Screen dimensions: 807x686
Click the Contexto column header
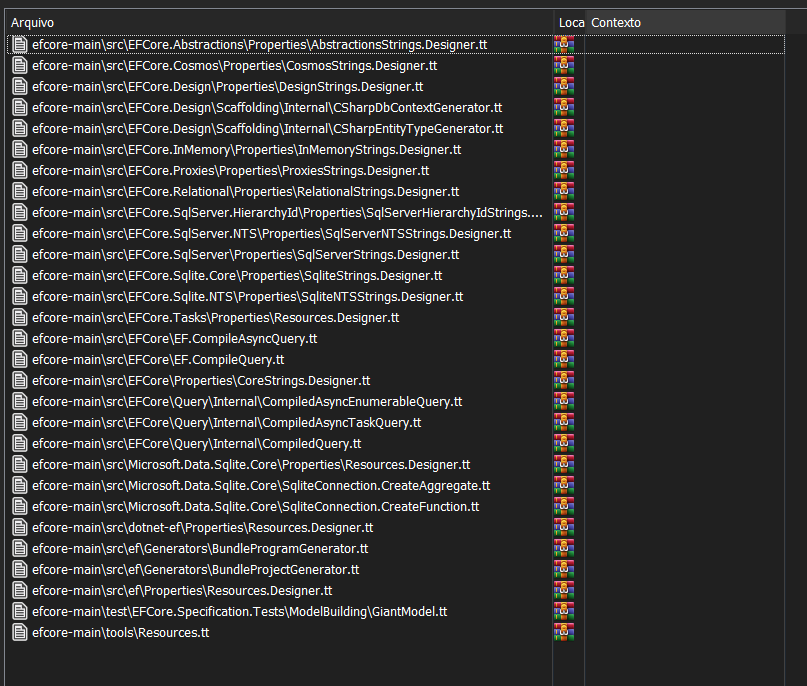[x=685, y=23]
